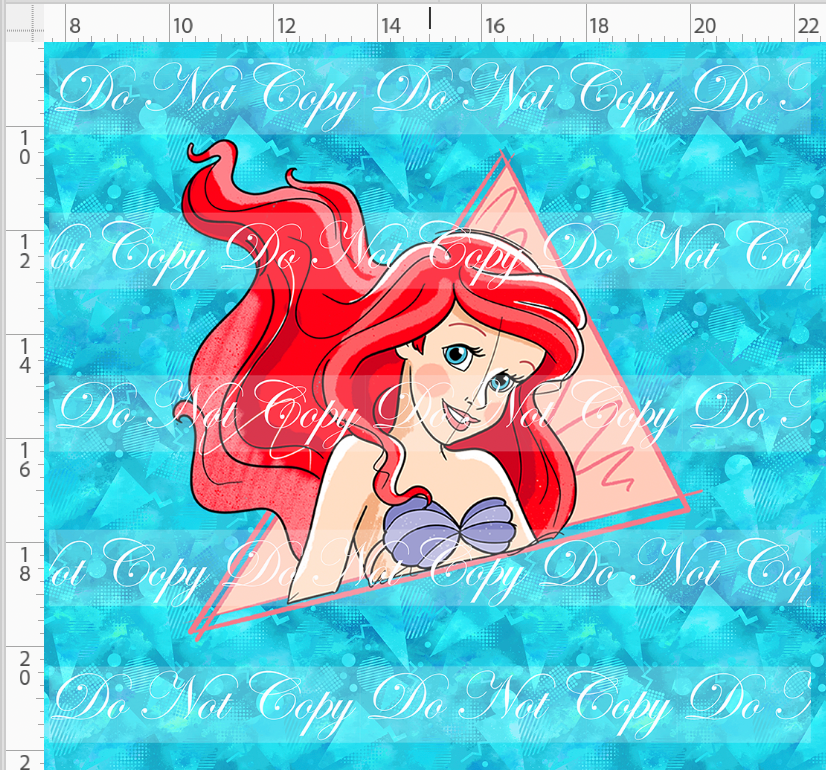Click the 18 mark on horizontal ruler

pos(599,26)
